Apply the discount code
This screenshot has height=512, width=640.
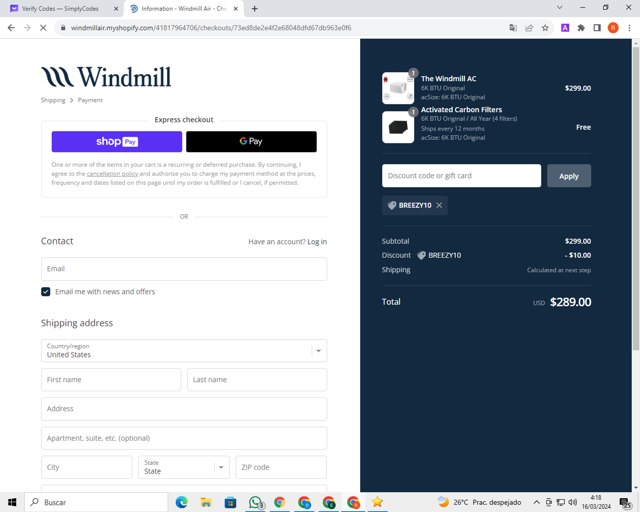coord(569,176)
